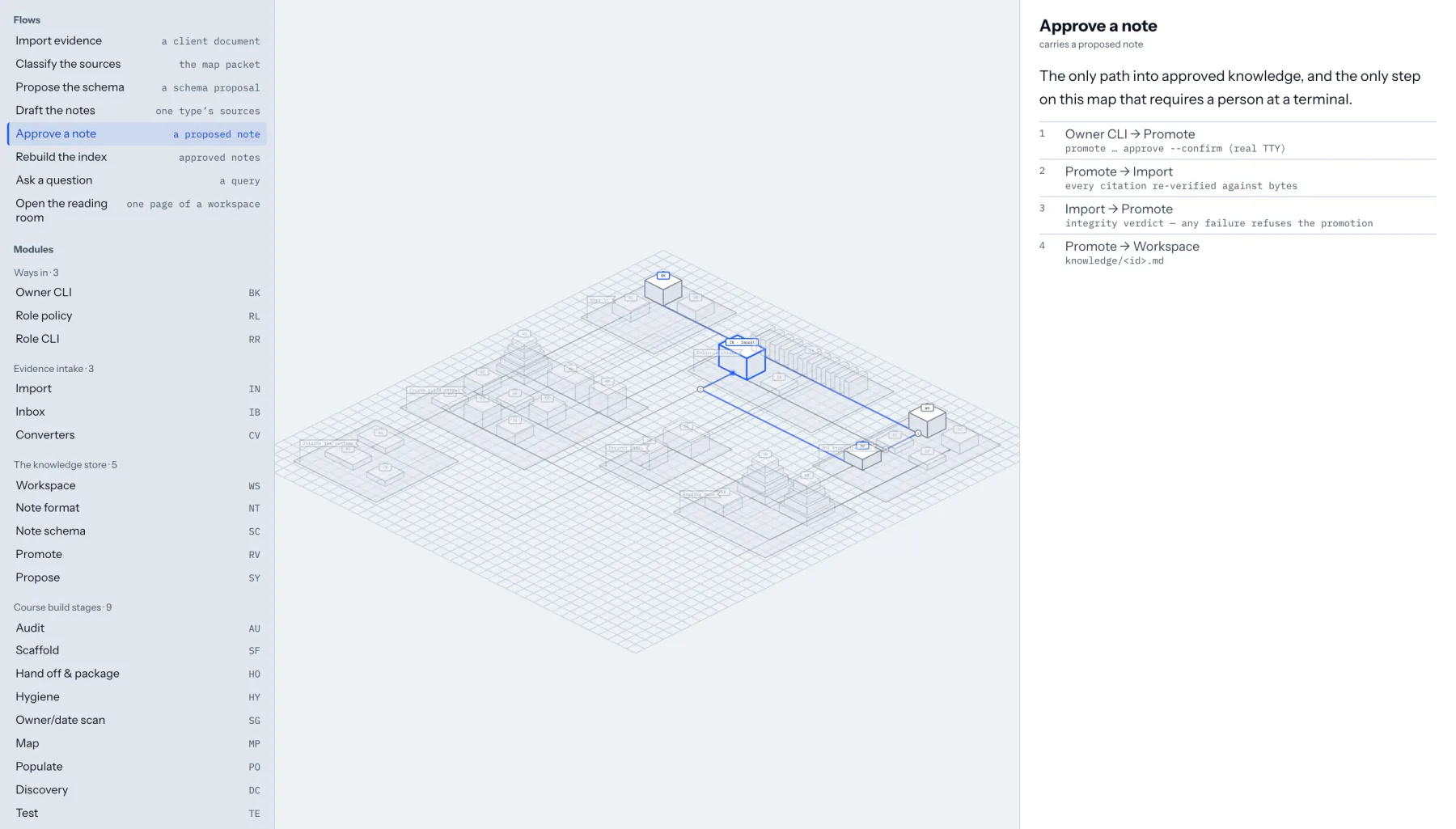Select the Map build stage
The height and width of the screenshot is (829, 1456).
[x=137, y=744]
